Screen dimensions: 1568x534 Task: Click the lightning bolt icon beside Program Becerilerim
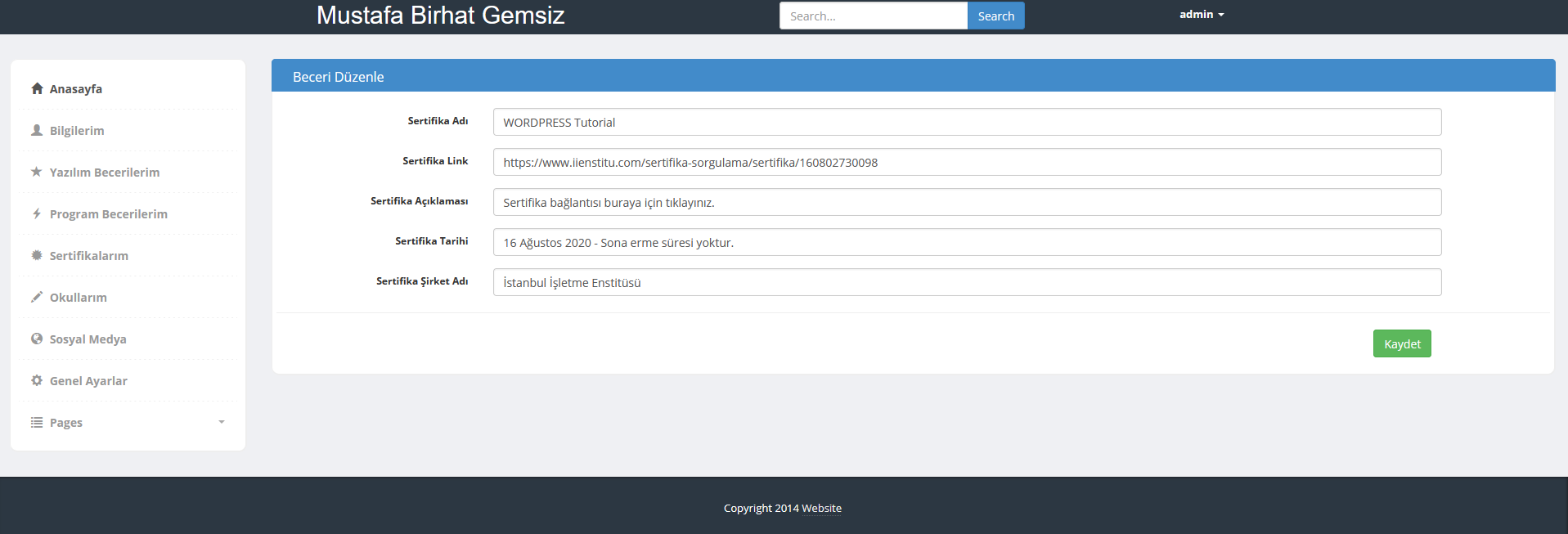tap(37, 213)
